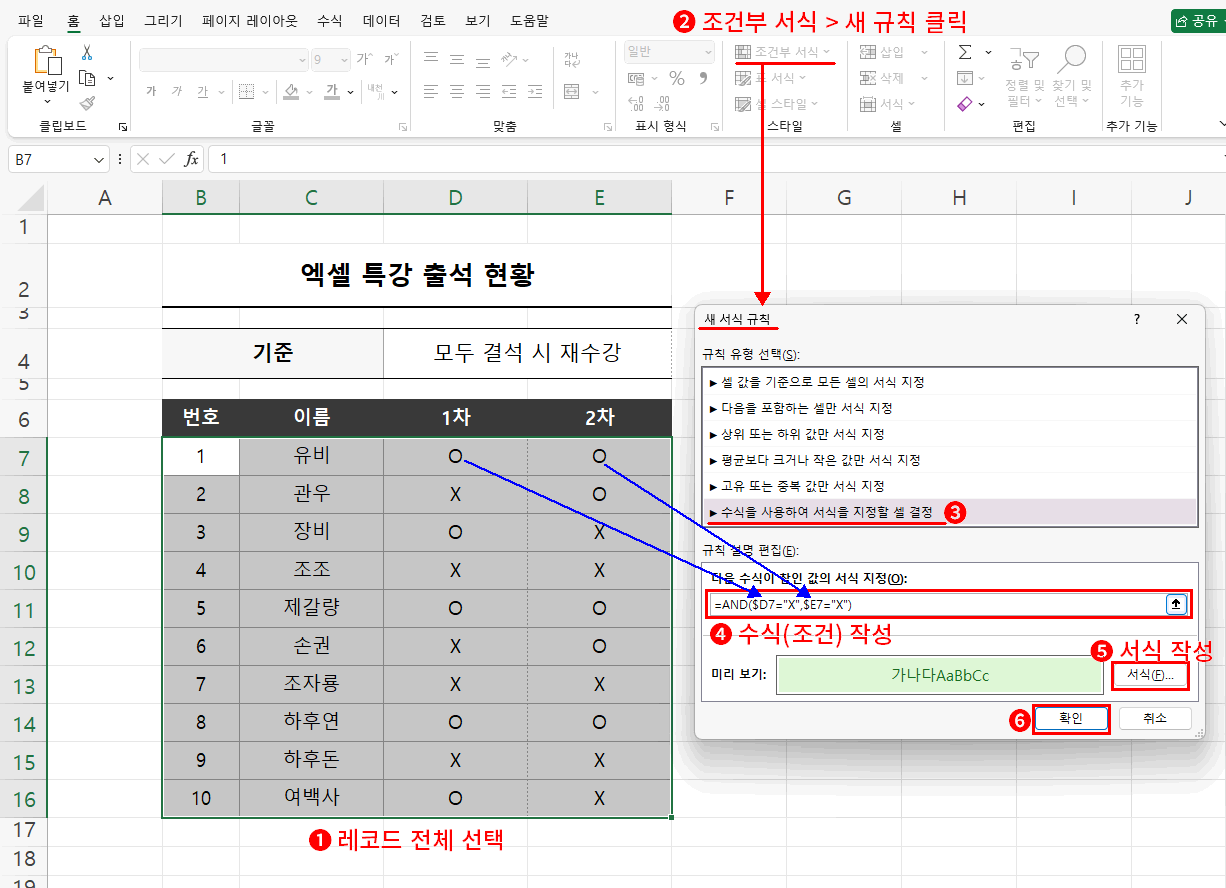Click the green 공유 share button
1226x888 pixels.
1198,20
